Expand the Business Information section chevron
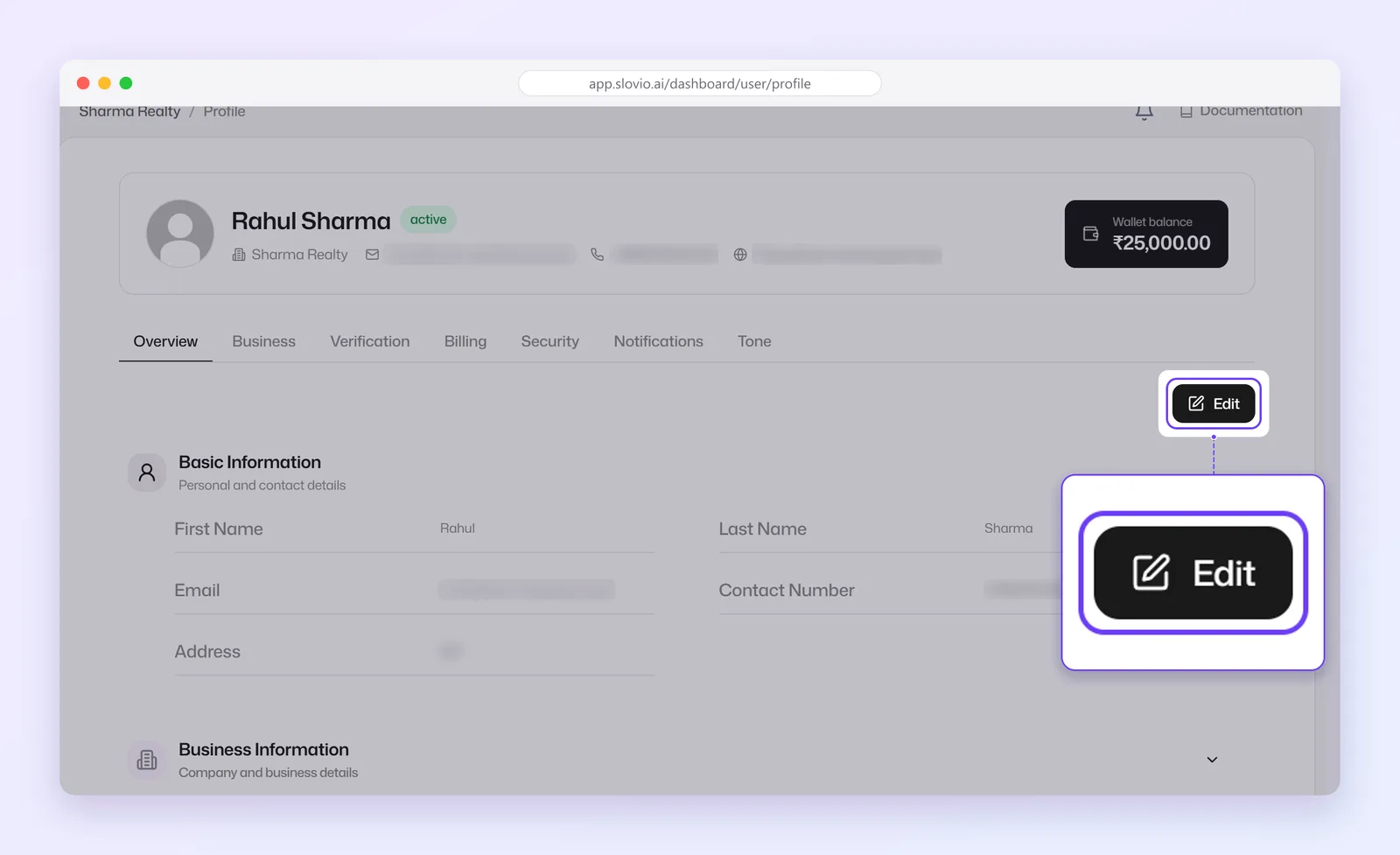Screen dimensions: 1400x855 pos(1212,760)
